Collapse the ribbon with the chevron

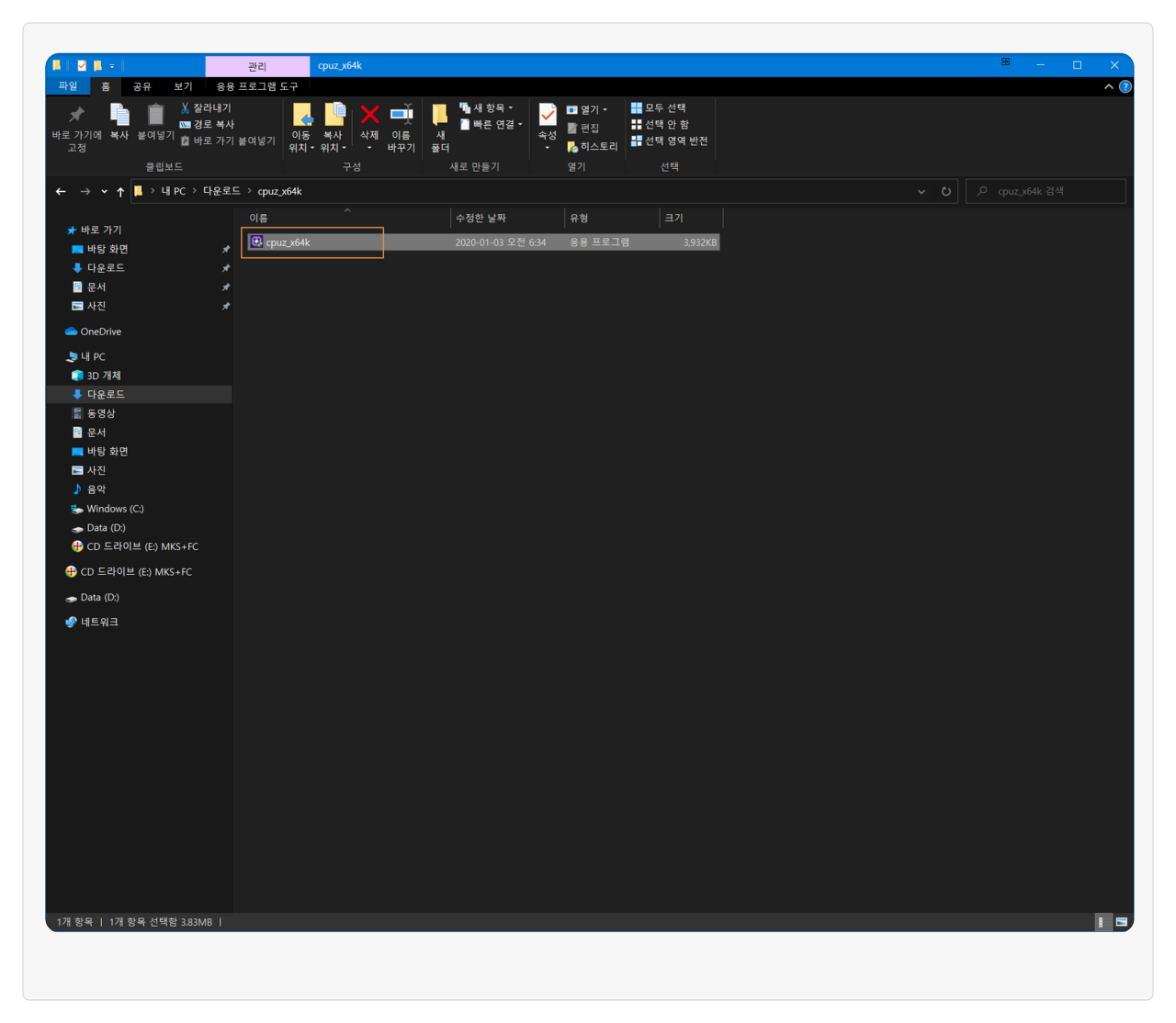(x=1109, y=86)
